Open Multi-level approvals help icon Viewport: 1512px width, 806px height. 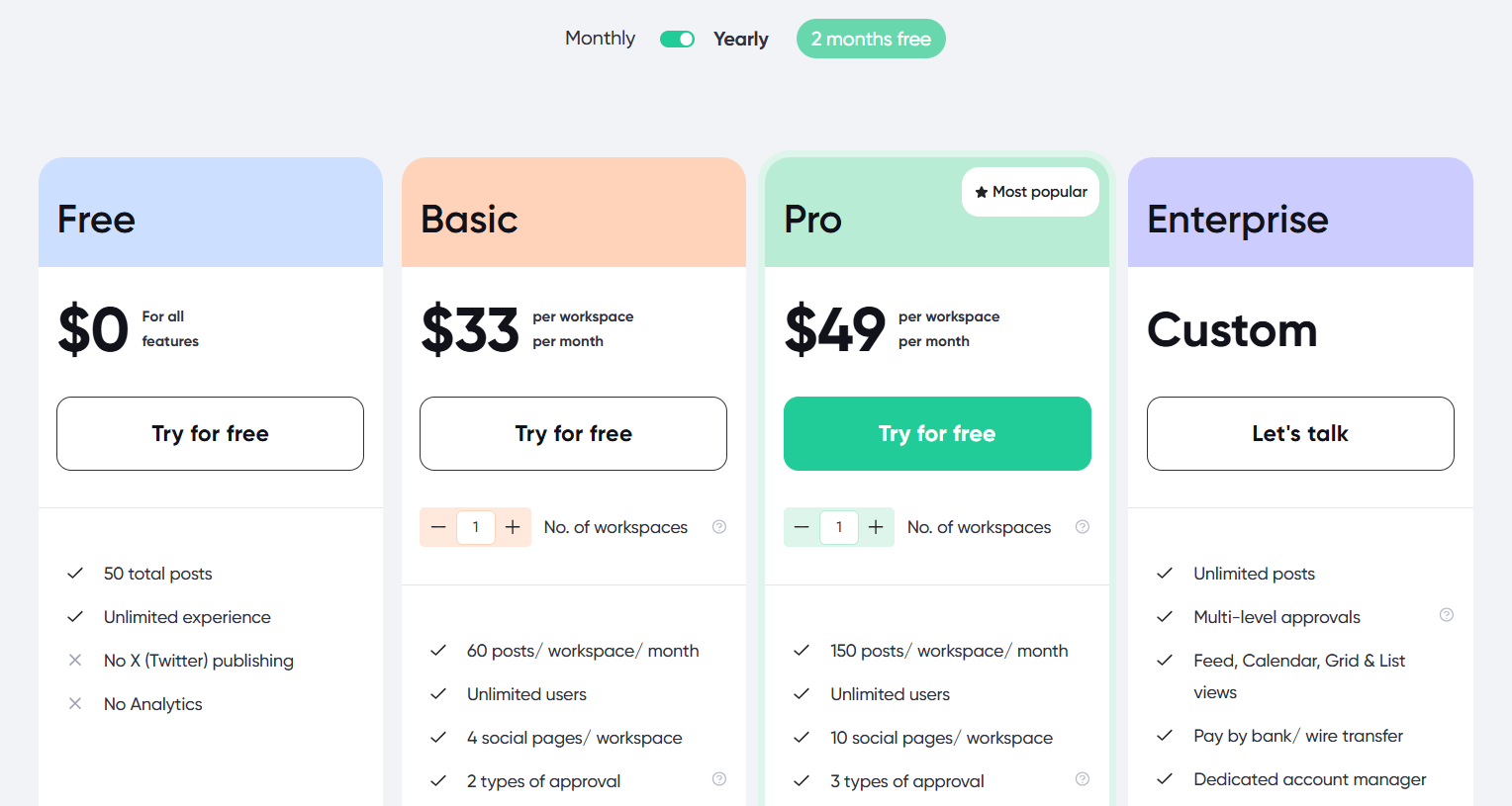(x=1447, y=615)
